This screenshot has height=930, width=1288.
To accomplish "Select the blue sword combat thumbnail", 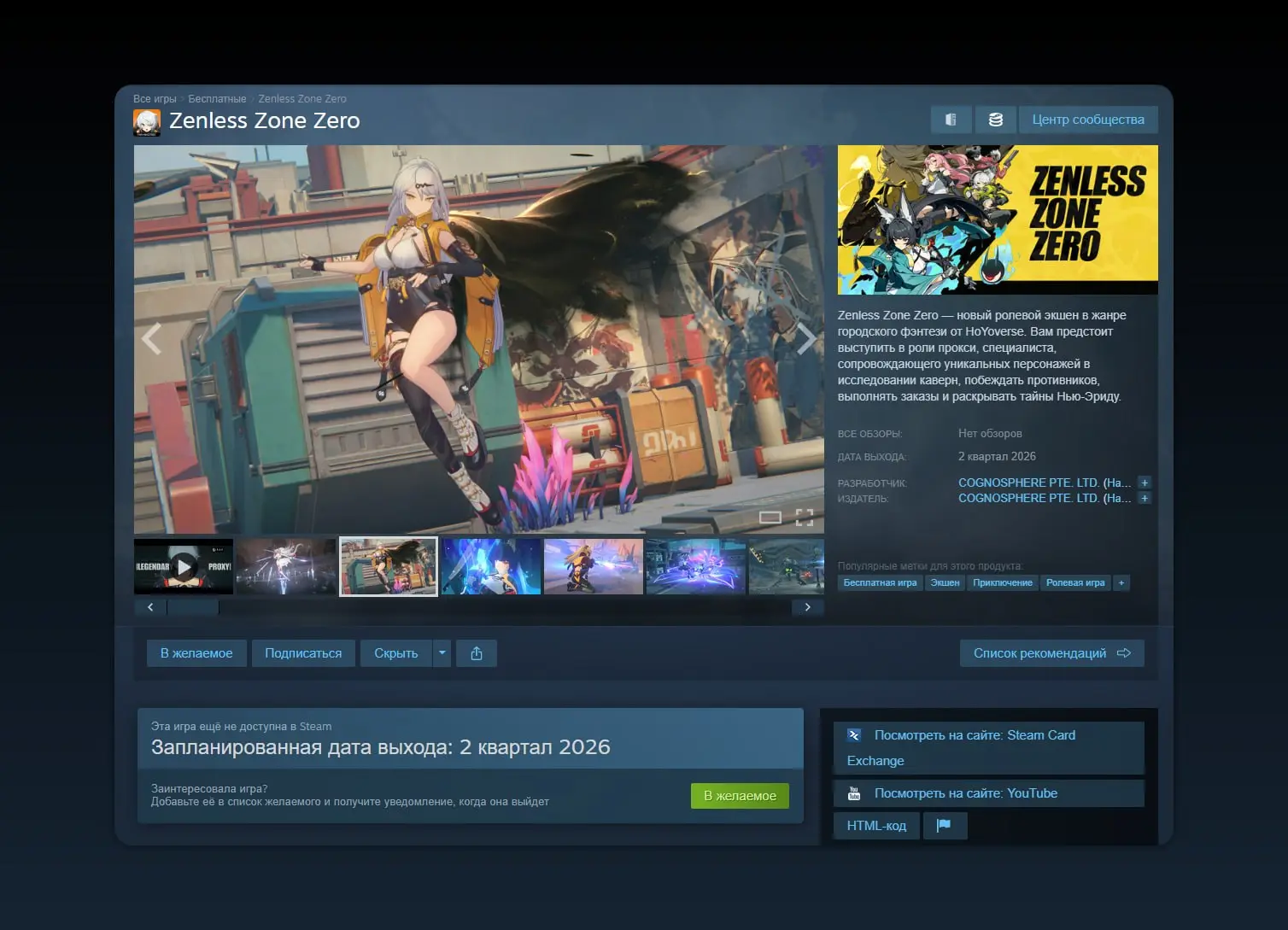I will pos(491,566).
